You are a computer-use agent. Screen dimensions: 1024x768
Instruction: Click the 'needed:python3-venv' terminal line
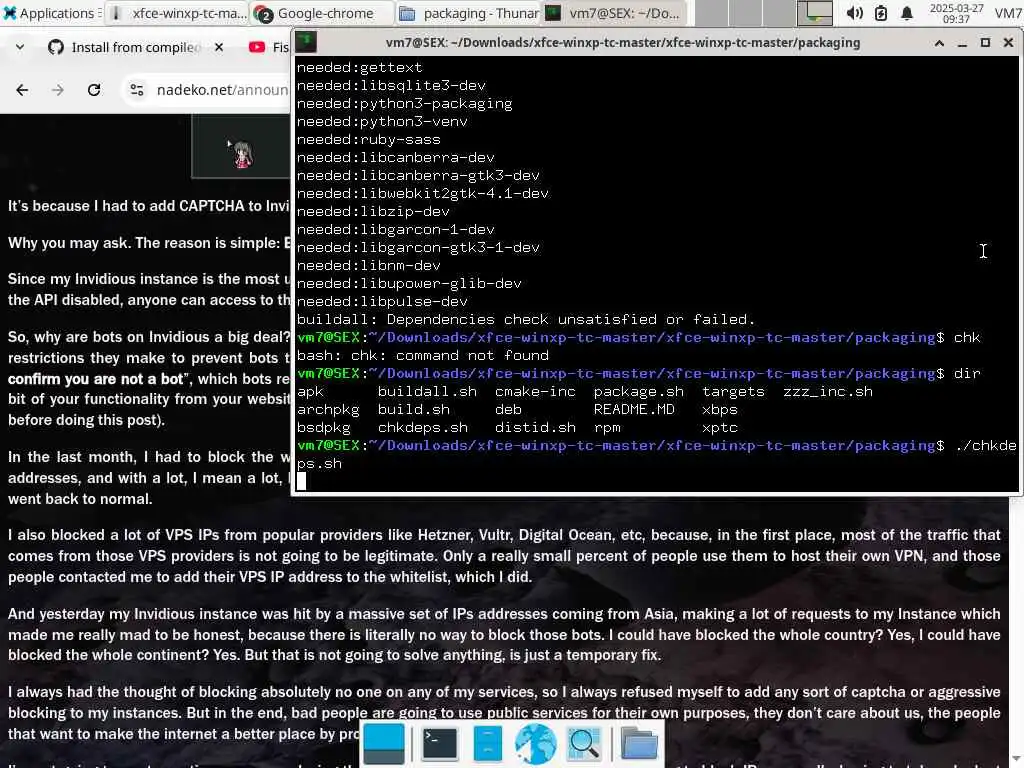382,121
